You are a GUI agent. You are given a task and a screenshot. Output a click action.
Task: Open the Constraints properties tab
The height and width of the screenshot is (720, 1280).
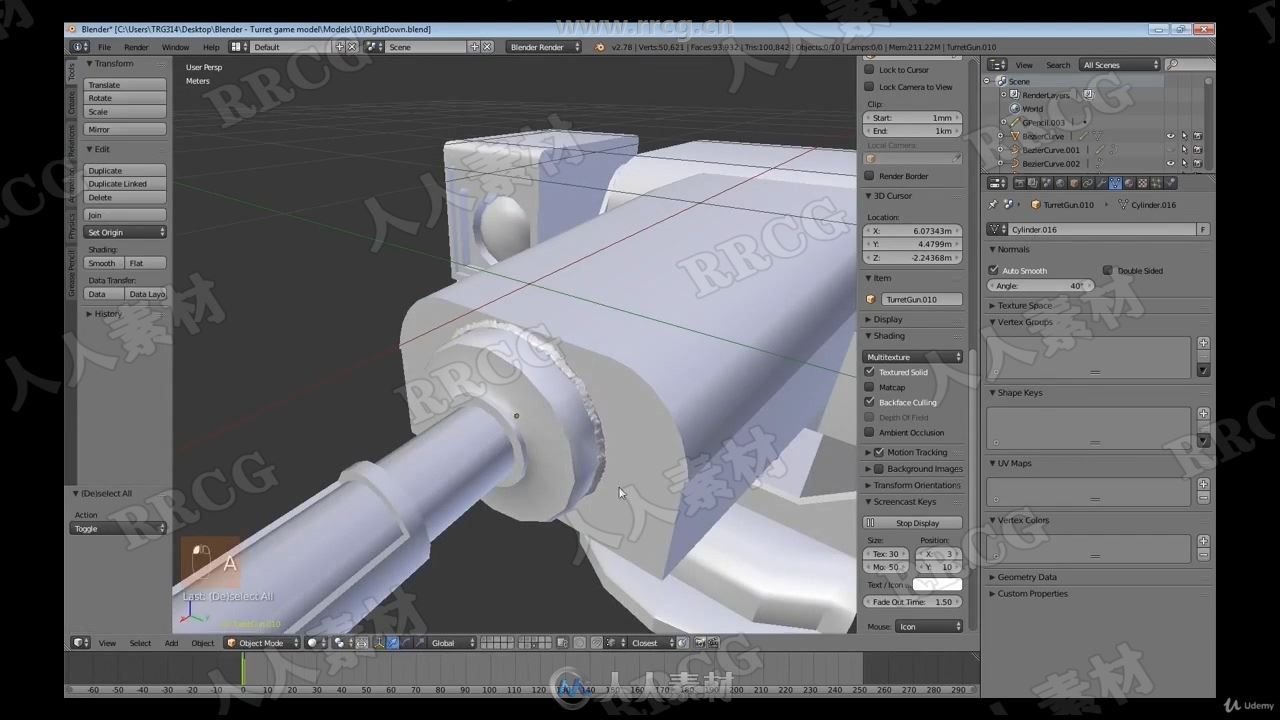pos(1088,183)
